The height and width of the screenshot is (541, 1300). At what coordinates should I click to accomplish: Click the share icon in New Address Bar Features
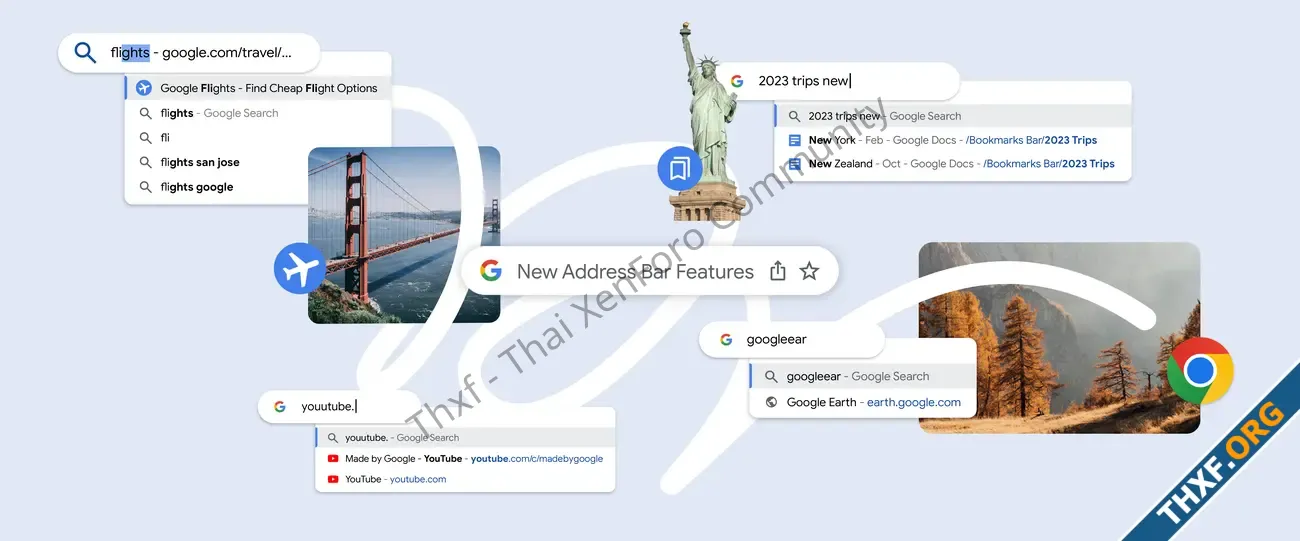pyautogui.click(x=778, y=271)
